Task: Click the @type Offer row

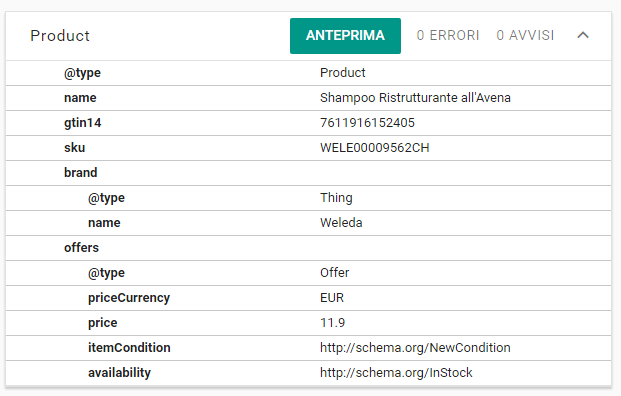Action: pos(309,272)
